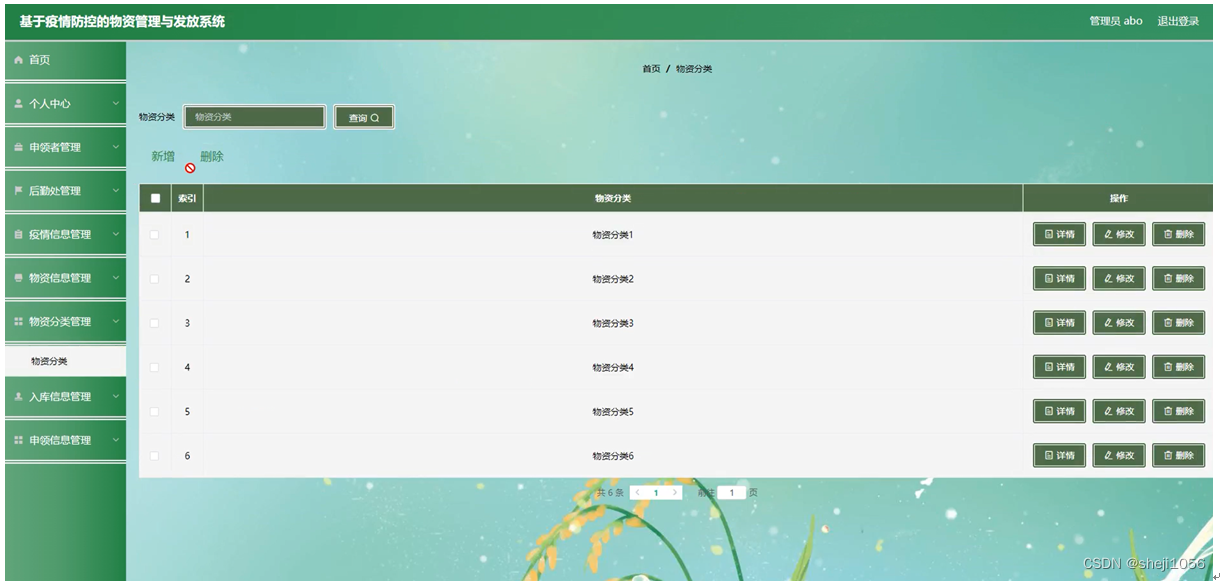Screen dimensions: 1221x581
Task: Expand the 申领者管理 menu chevron
Action: click(x=115, y=148)
